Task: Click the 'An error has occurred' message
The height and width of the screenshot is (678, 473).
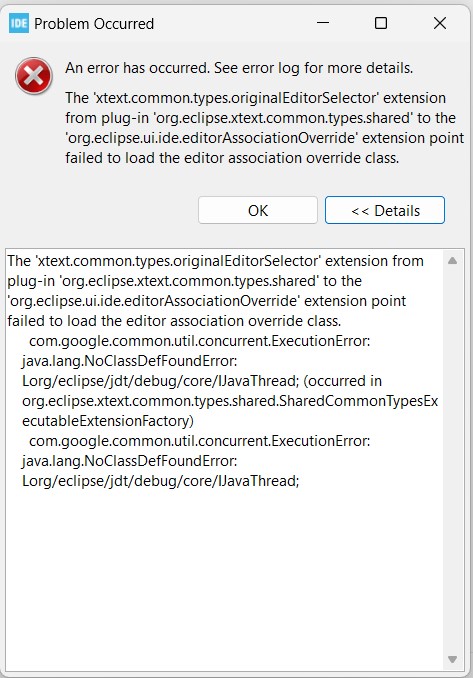Action: (x=239, y=68)
